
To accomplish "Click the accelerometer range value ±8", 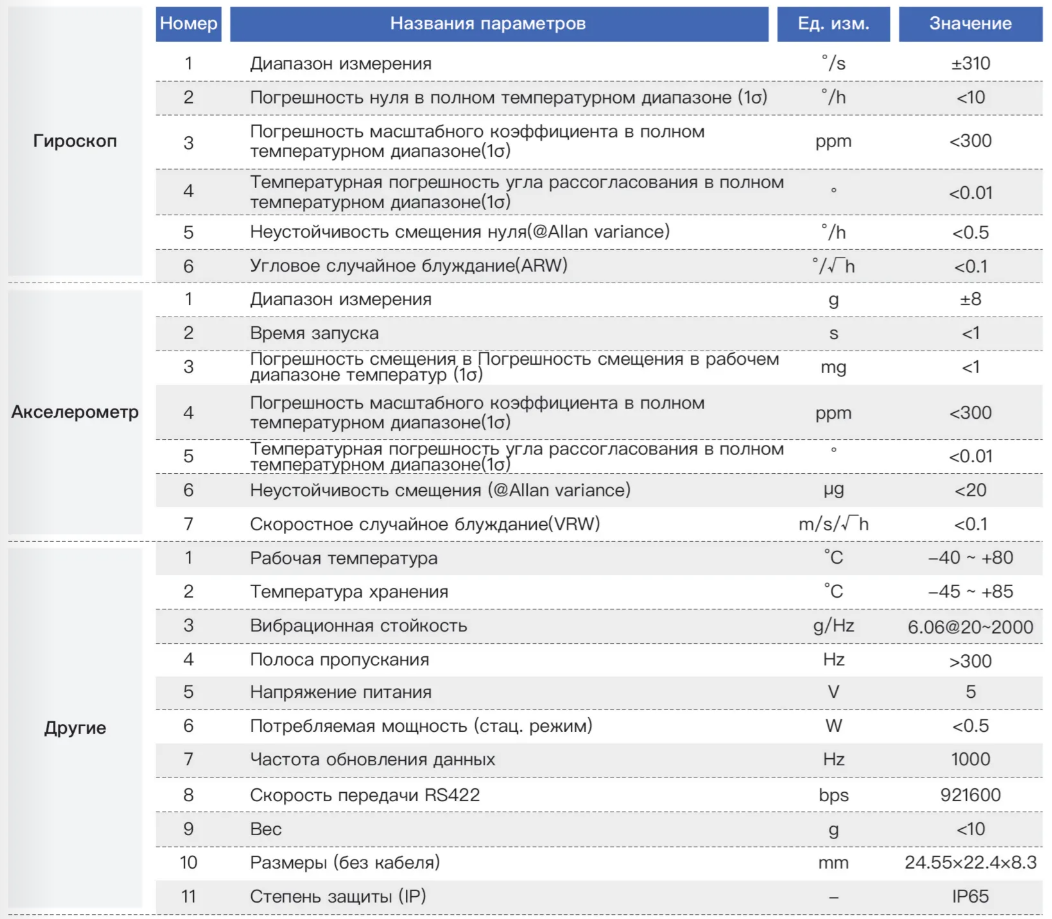I will click(970, 299).
